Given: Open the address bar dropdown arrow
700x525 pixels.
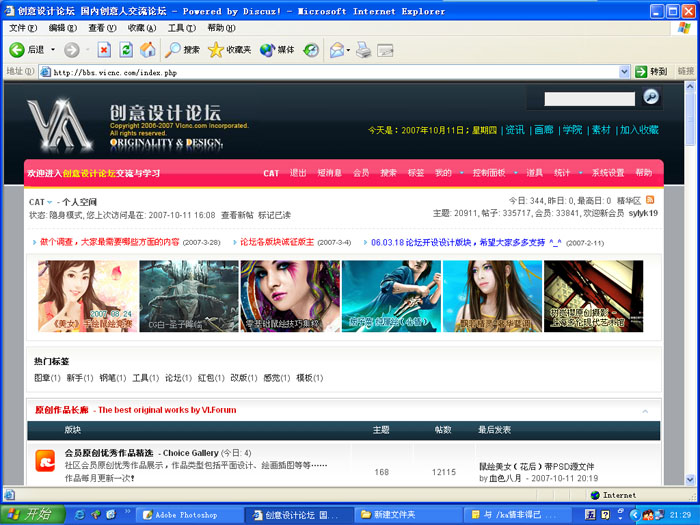Looking at the screenshot, I should pyautogui.click(x=625, y=71).
